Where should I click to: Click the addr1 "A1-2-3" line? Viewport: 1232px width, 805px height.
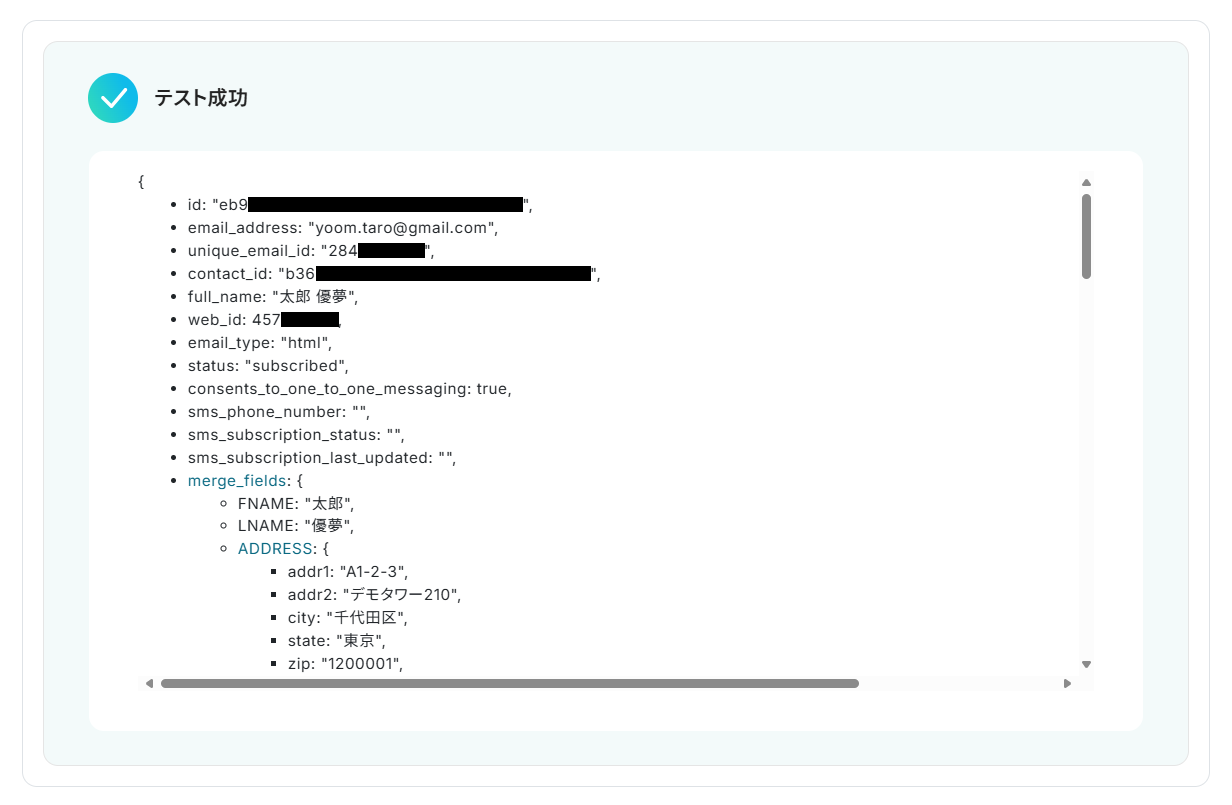click(x=348, y=572)
